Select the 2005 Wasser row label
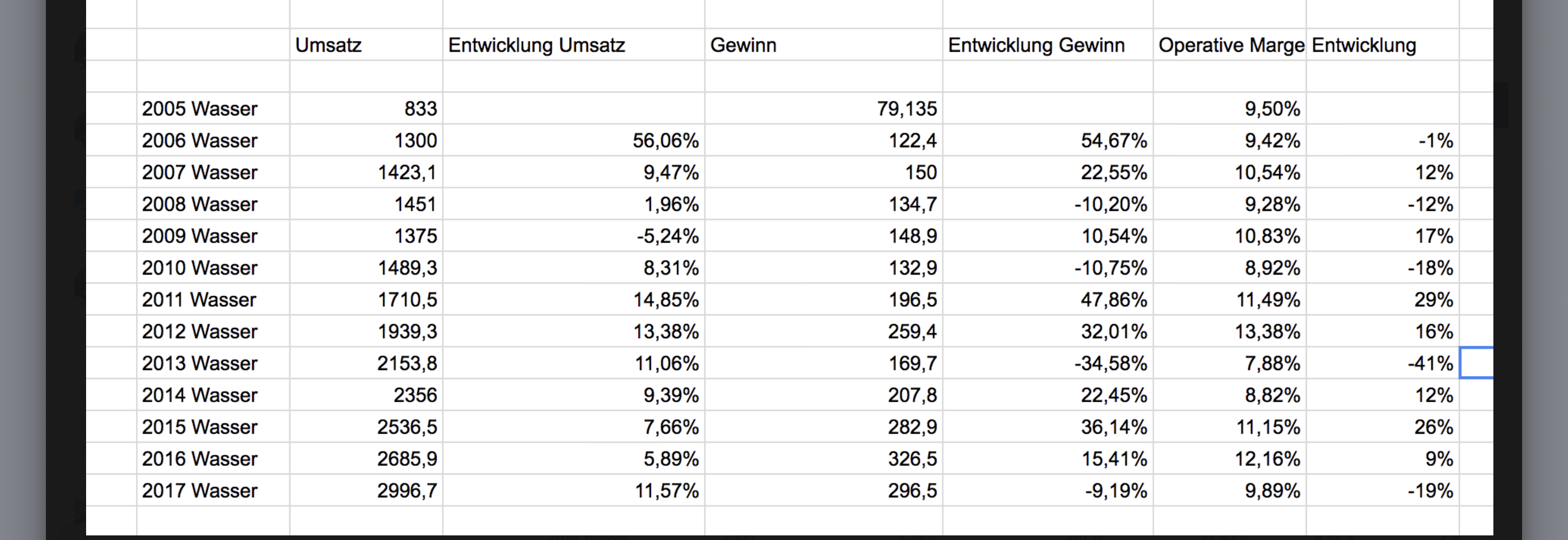This screenshot has width=1568, height=540. pyautogui.click(x=200, y=109)
